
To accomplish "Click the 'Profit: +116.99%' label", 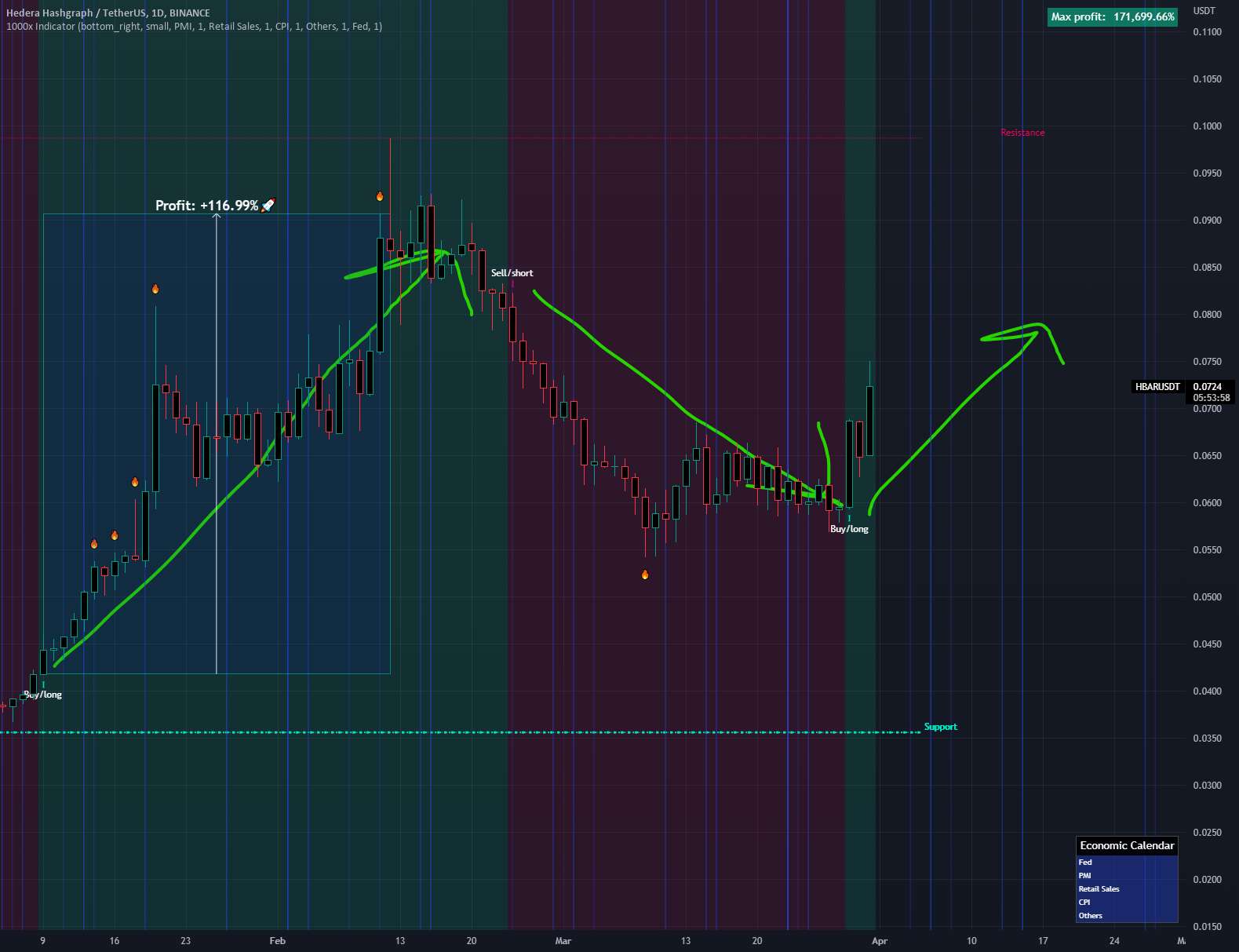I will pos(206,206).
